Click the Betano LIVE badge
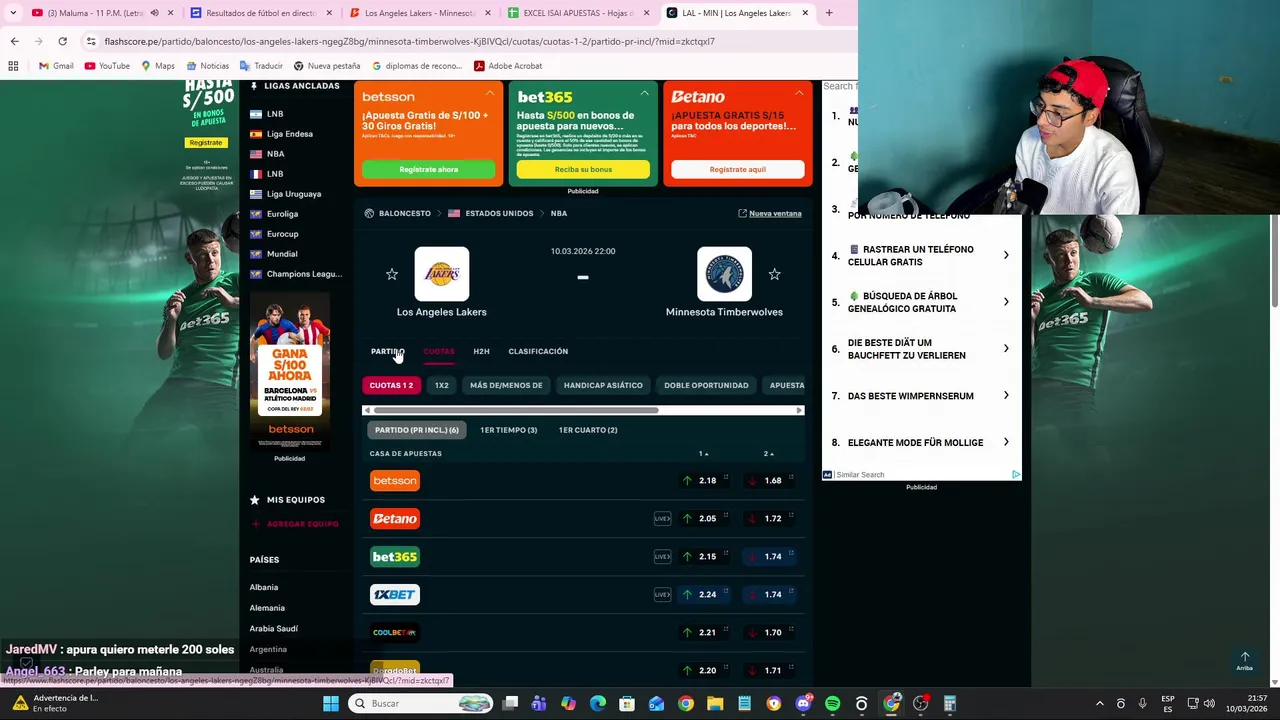1280x720 pixels. coord(662,519)
